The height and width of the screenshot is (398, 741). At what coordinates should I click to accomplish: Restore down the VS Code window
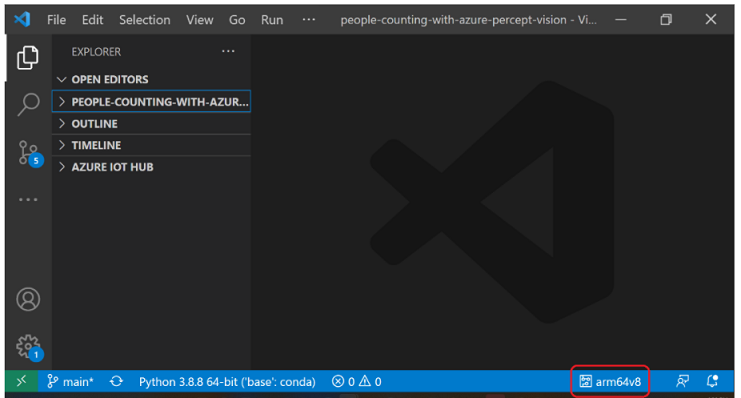(x=666, y=19)
